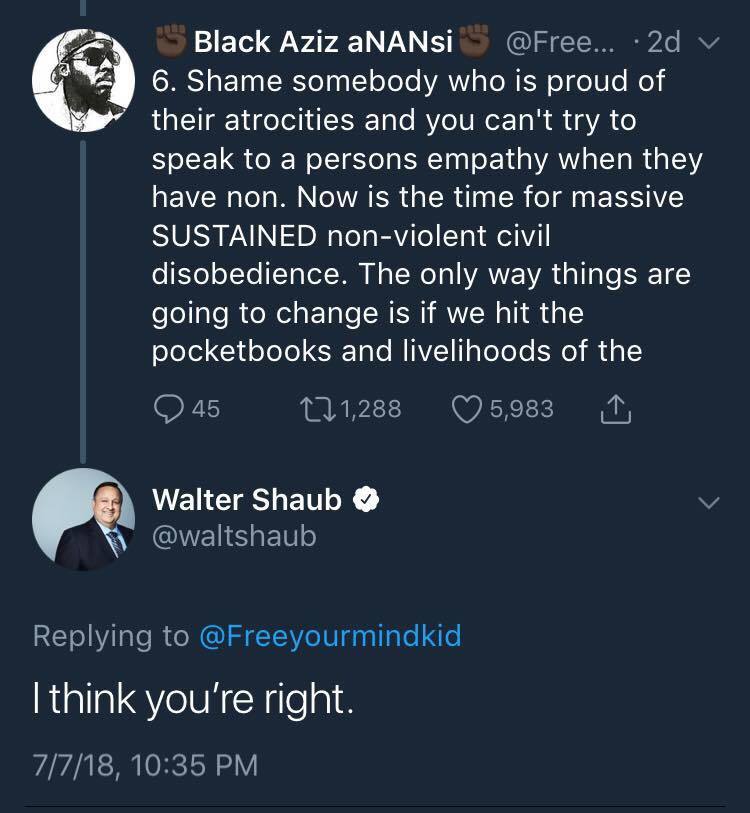This screenshot has height=813, width=750.
Task: Click the 2d timestamp on top tweet
Action: click(x=663, y=42)
